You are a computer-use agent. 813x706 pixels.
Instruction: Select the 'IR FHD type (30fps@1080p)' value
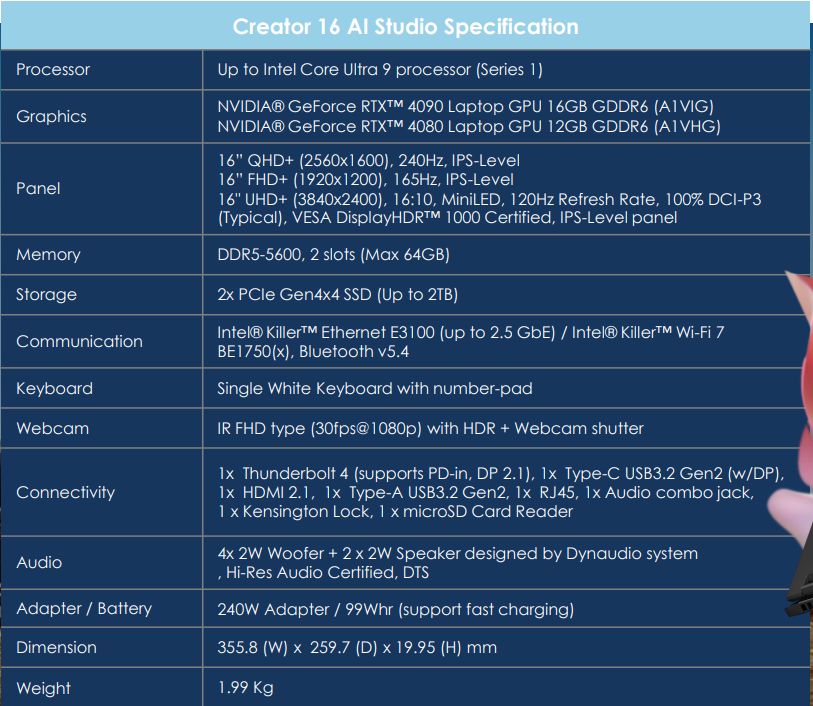point(430,429)
